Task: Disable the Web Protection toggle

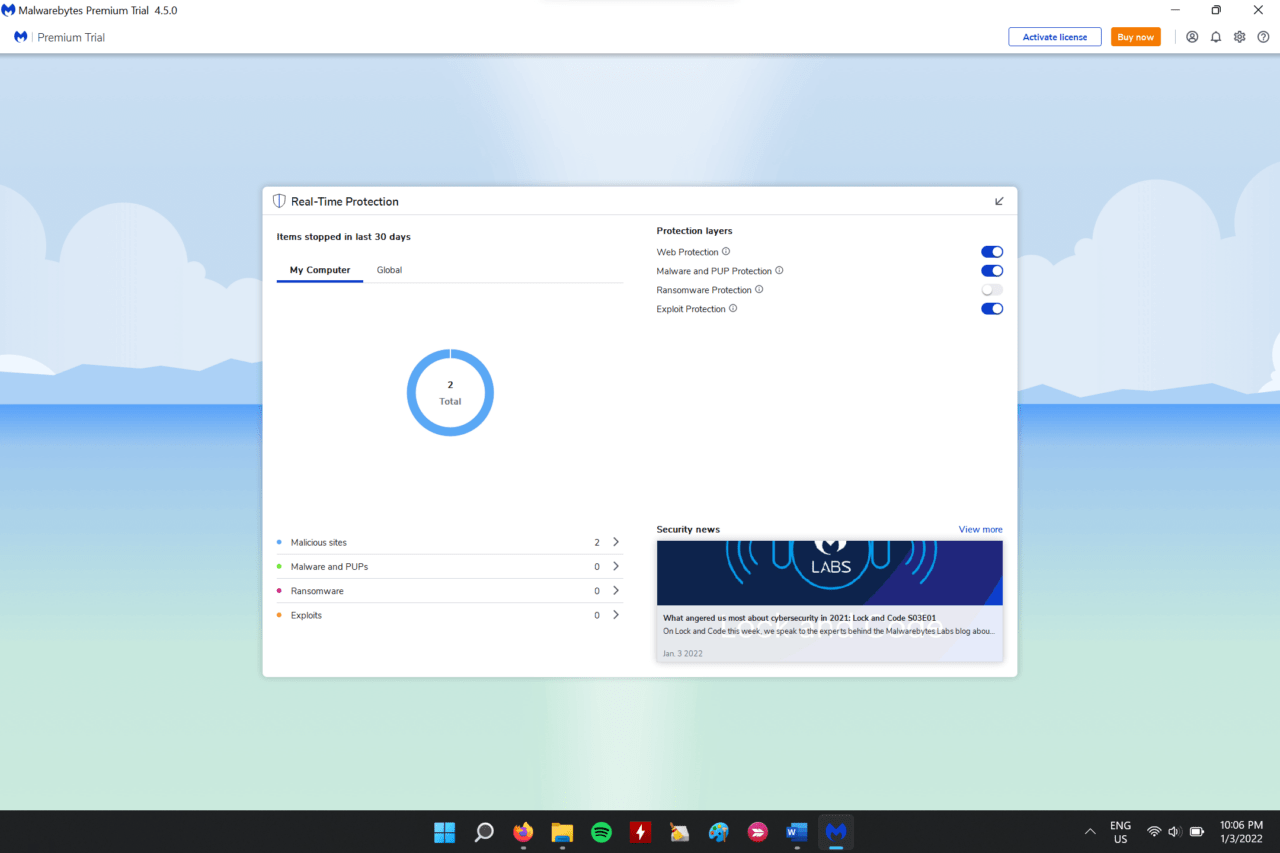Action: coord(991,252)
